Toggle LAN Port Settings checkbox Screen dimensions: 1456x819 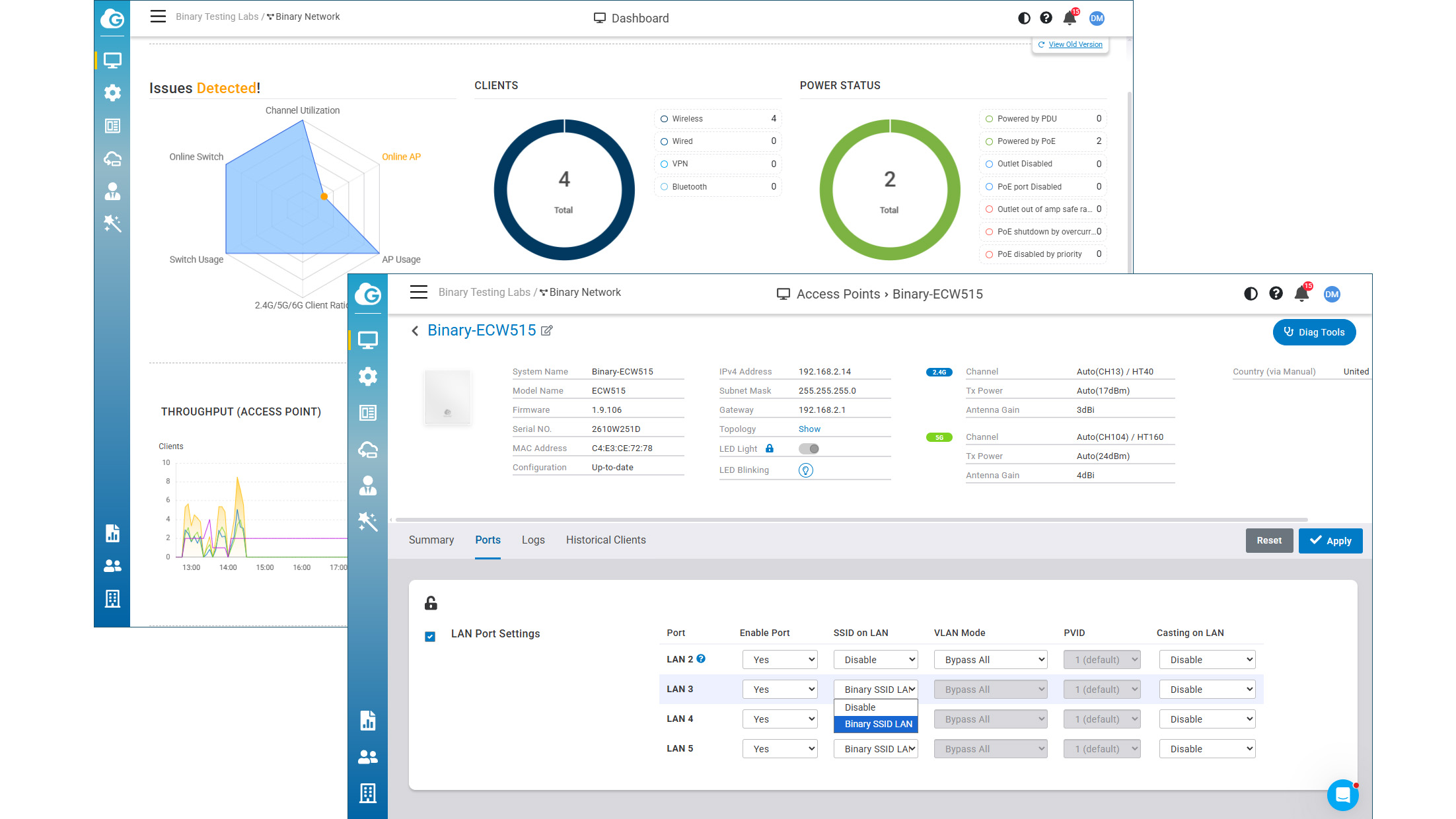click(430, 637)
